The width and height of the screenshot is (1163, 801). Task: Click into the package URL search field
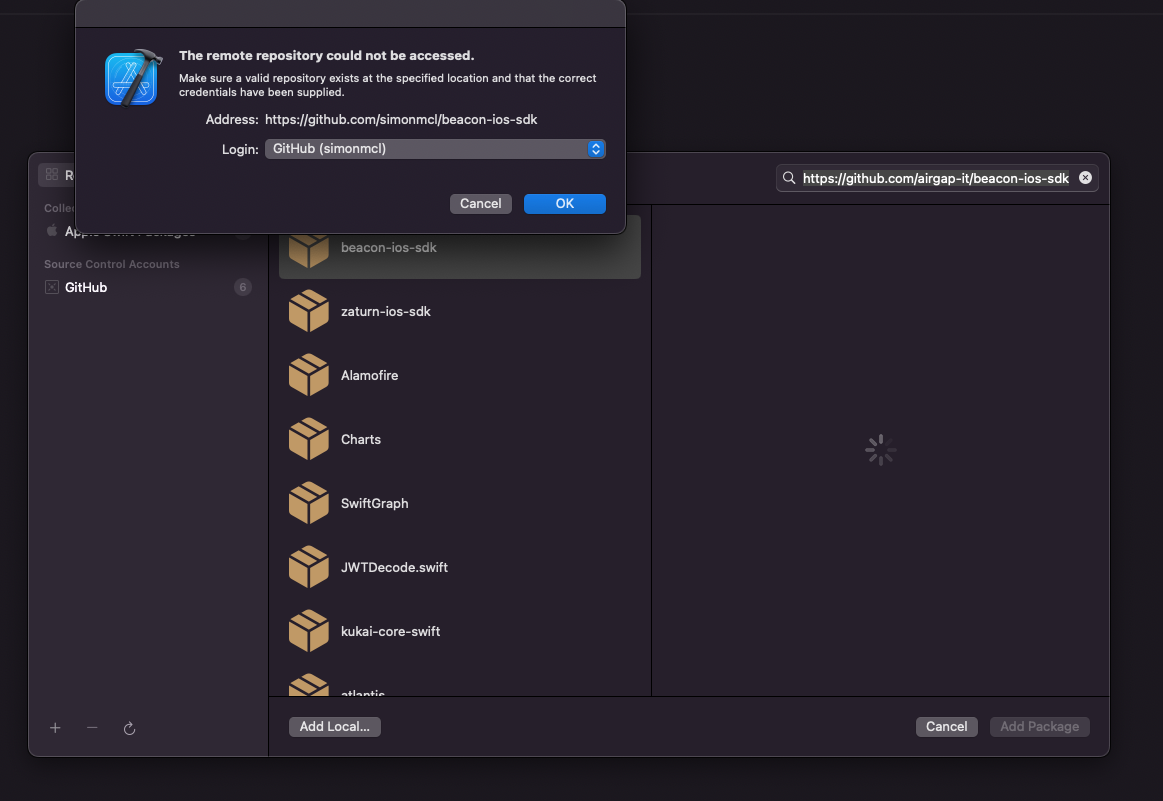[937, 178]
